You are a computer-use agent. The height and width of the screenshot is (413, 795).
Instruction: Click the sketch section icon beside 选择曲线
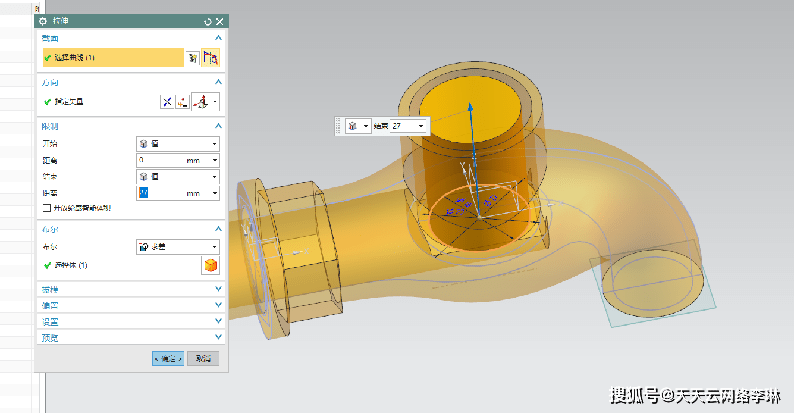click(x=192, y=58)
